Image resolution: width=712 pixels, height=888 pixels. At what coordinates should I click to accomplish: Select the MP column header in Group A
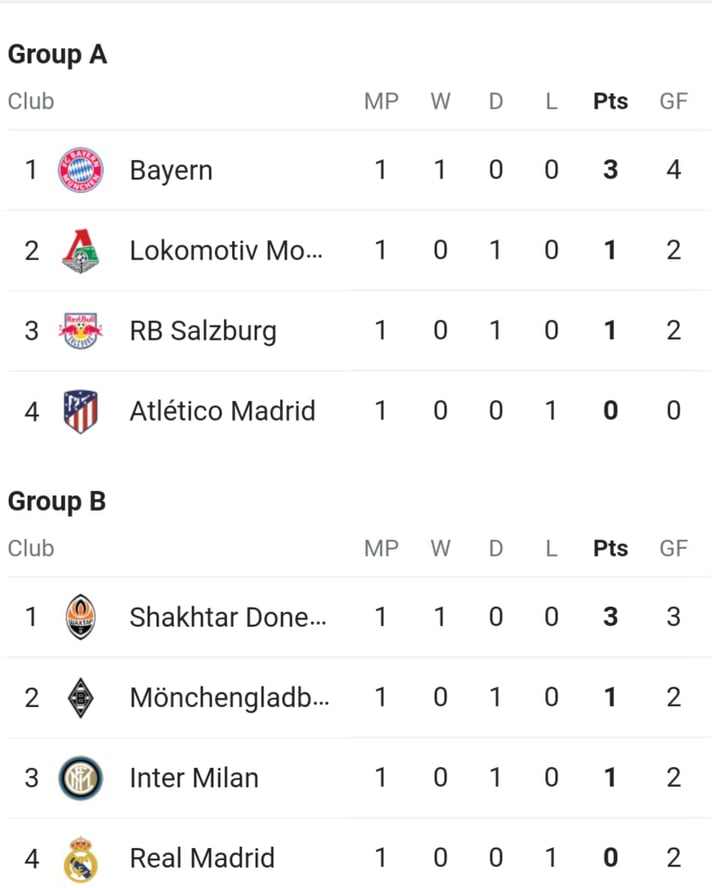(381, 101)
